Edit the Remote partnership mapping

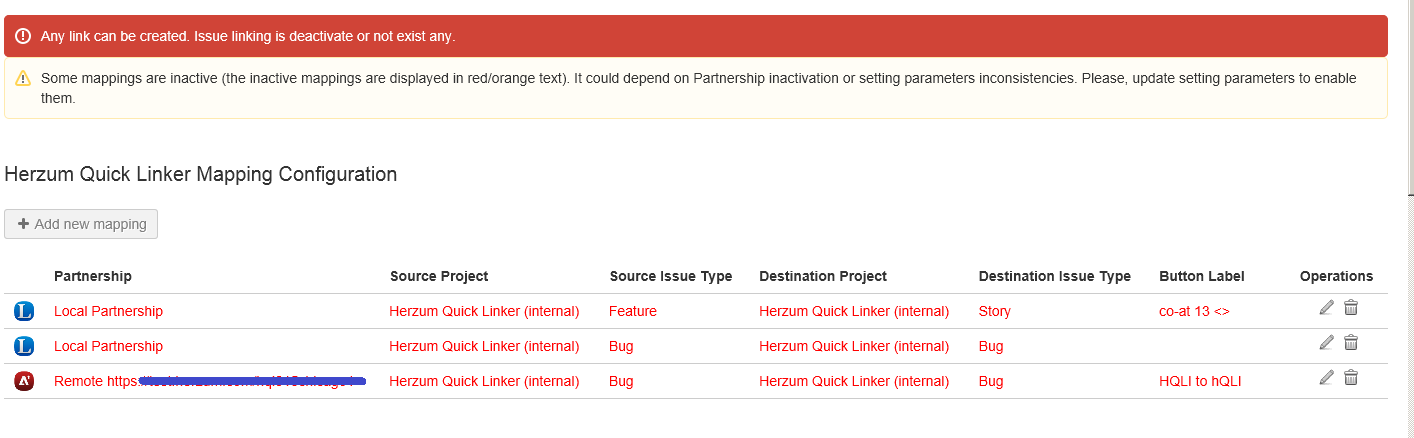coord(1327,378)
